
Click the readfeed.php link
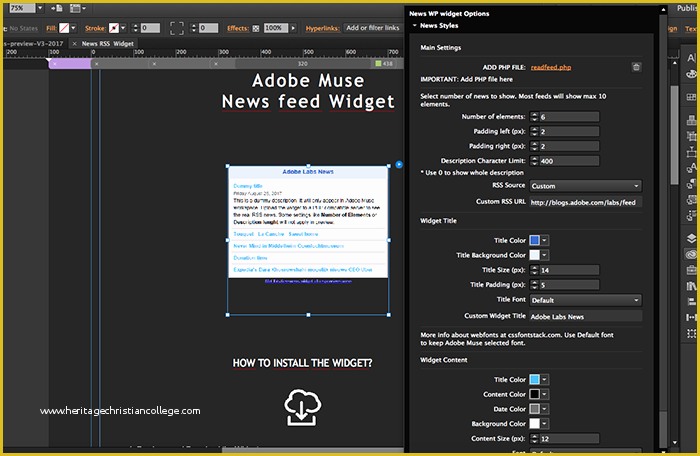point(551,67)
